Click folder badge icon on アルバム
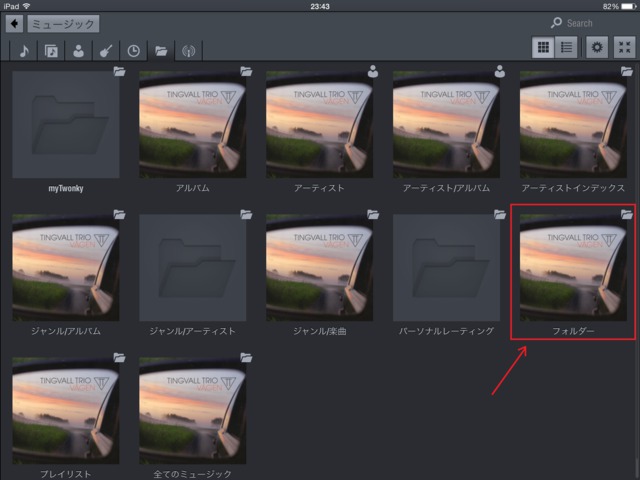Image resolution: width=640 pixels, height=480 pixels. tap(246, 71)
